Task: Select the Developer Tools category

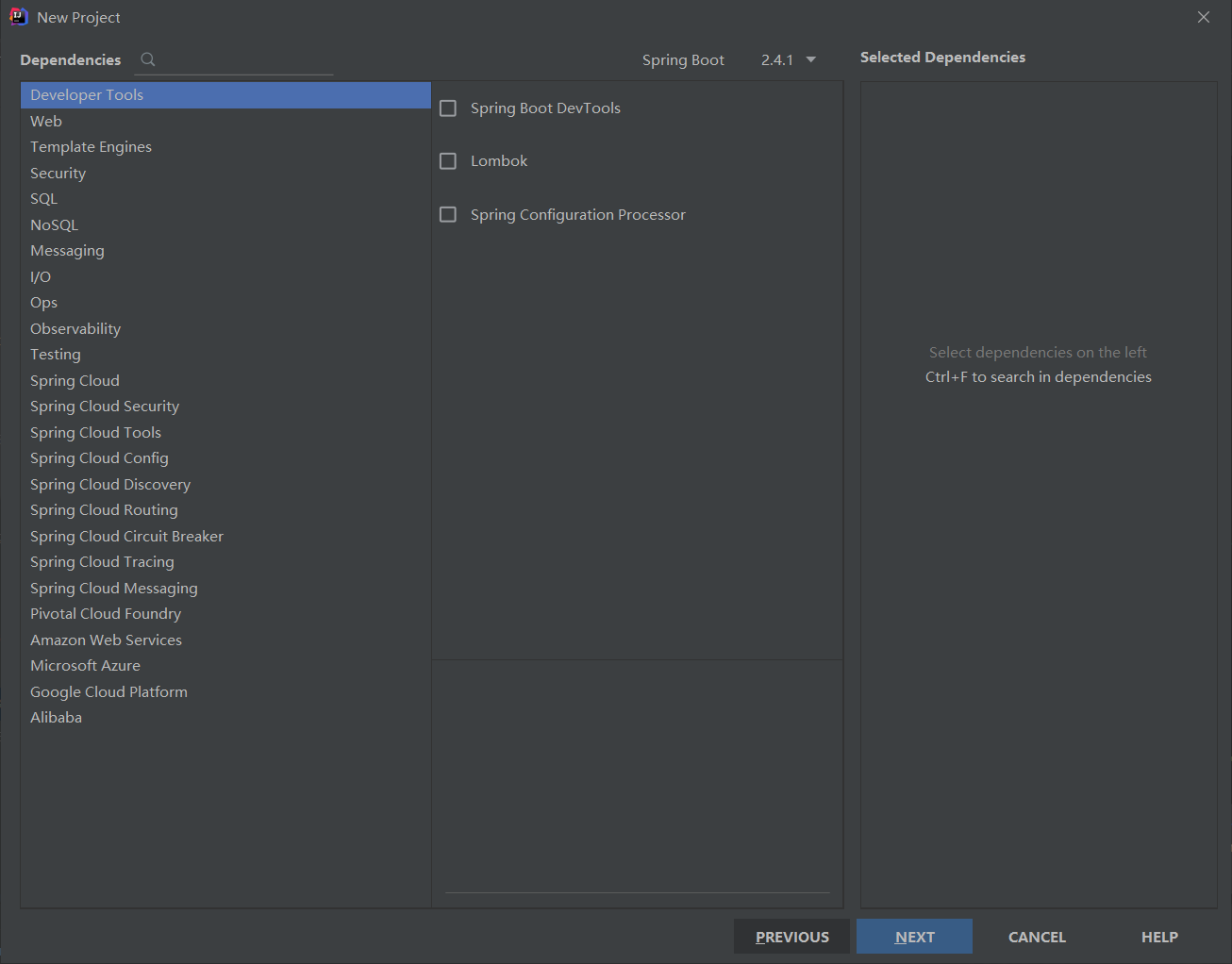Action: tap(225, 95)
